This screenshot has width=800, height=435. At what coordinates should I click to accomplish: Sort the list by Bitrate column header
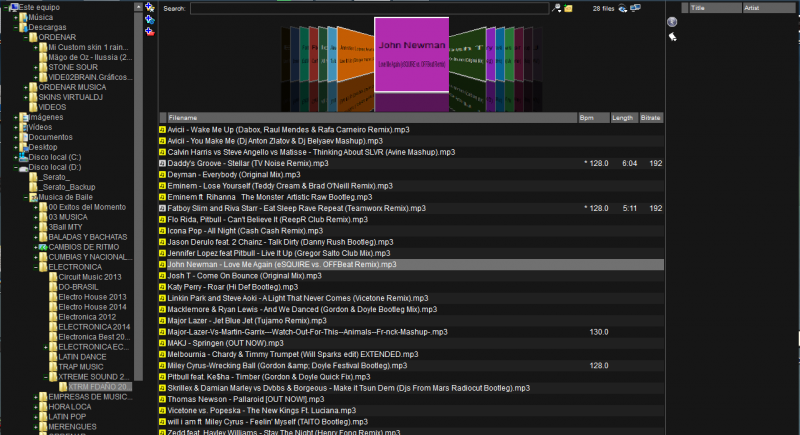pyautogui.click(x=651, y=118)
